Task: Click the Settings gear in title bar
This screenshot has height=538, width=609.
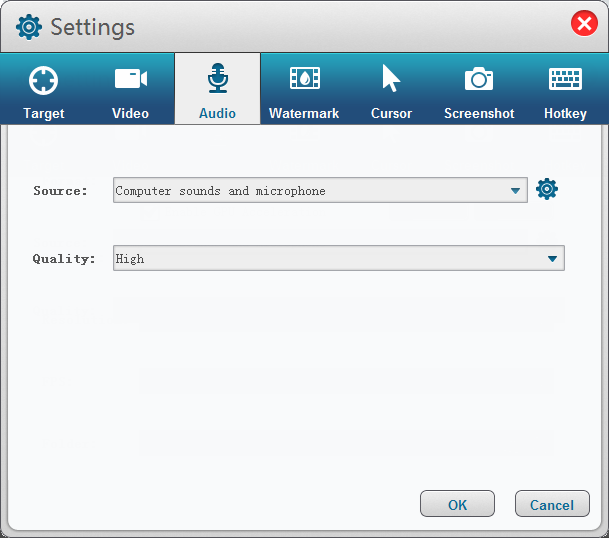Action: click(29, 26)
